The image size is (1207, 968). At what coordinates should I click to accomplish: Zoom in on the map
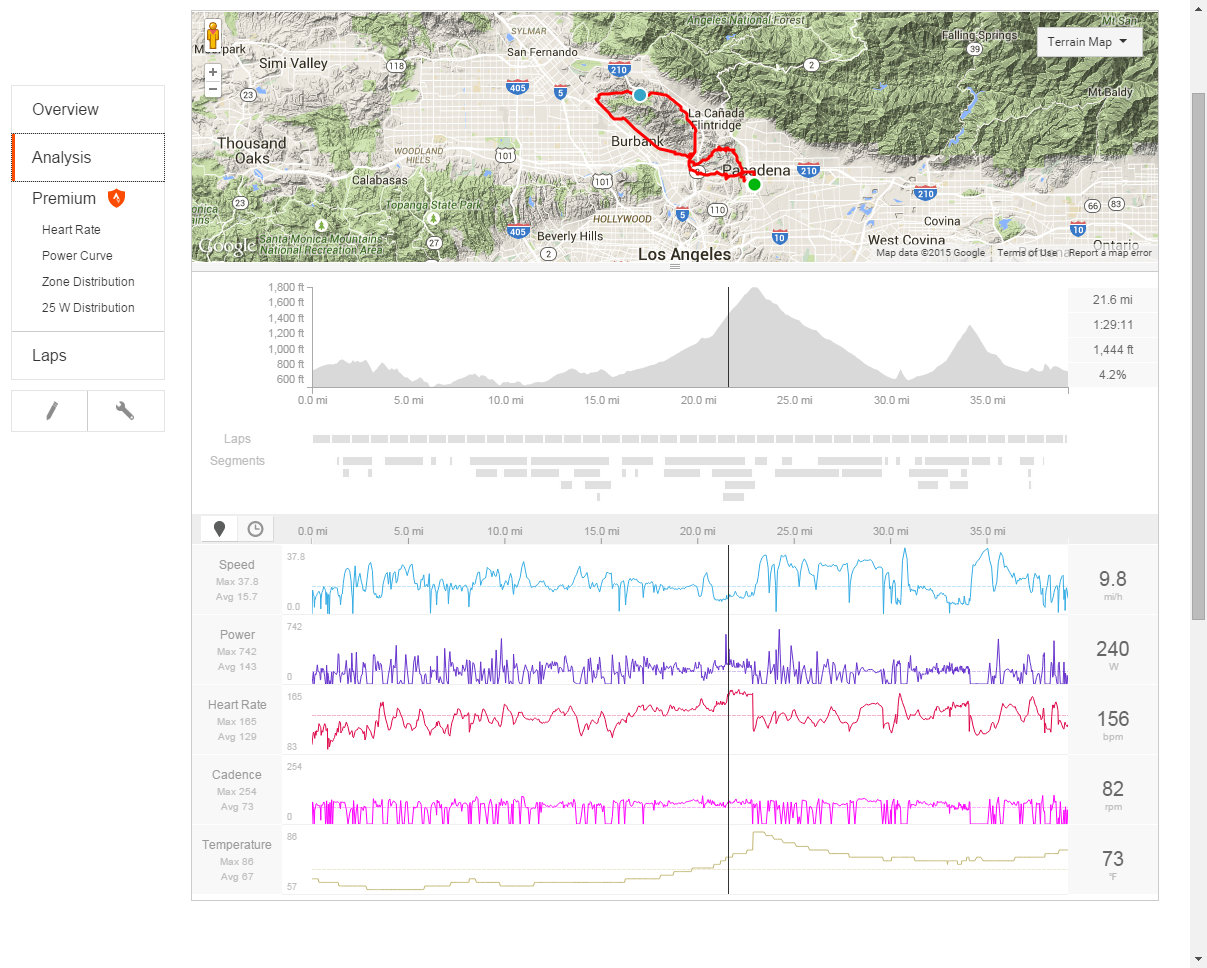tap(213, 72)
